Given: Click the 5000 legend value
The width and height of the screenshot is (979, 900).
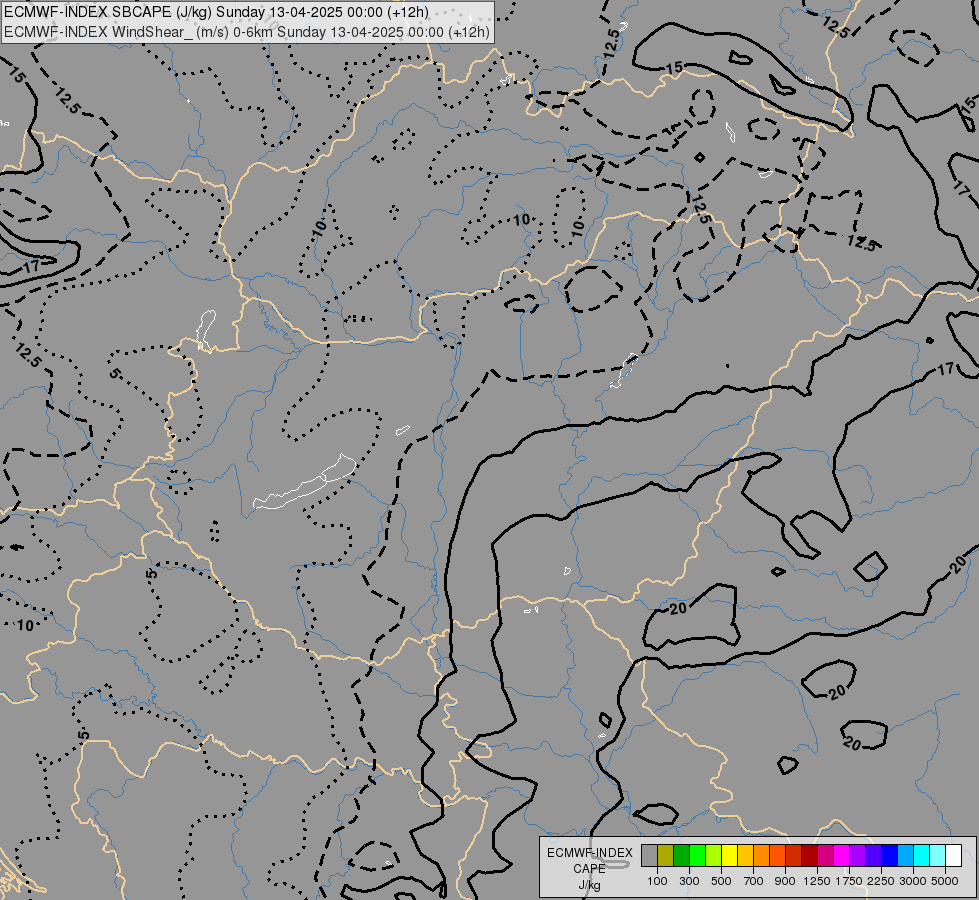Looking at the screenshot, I should tap(945, 881).
